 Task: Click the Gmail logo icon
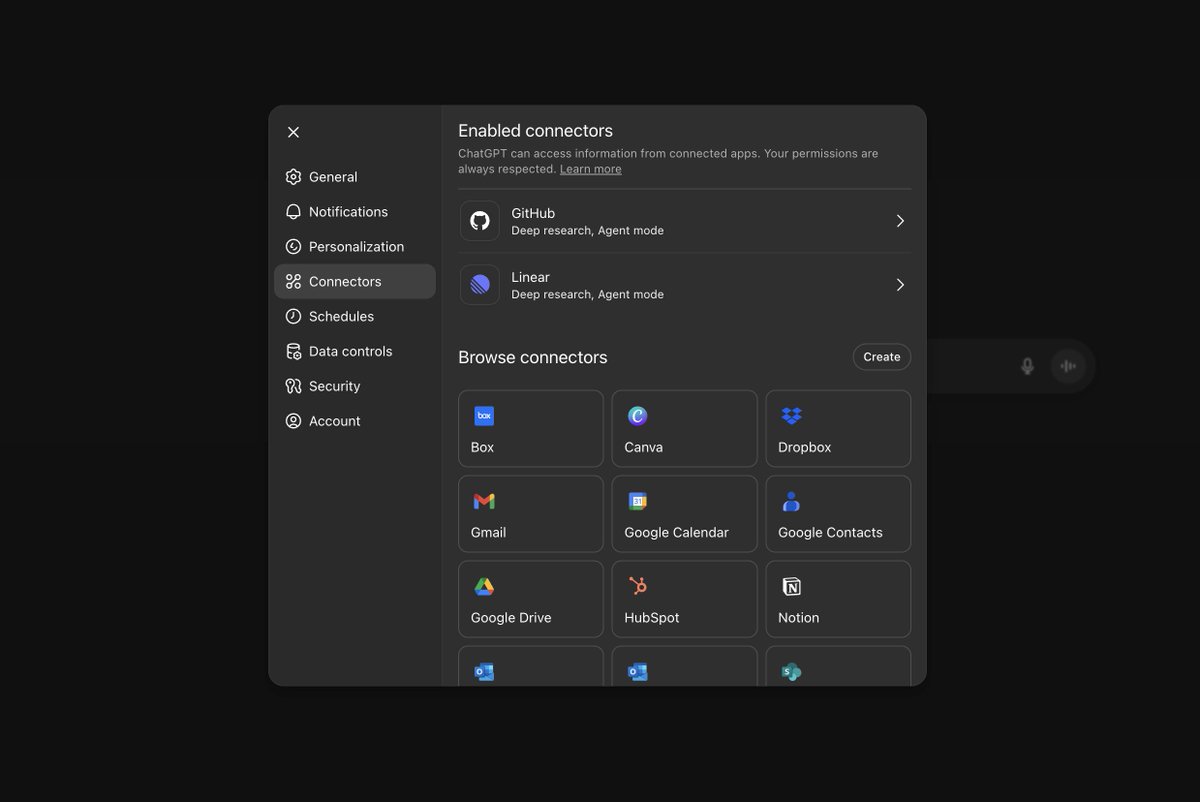484,501
